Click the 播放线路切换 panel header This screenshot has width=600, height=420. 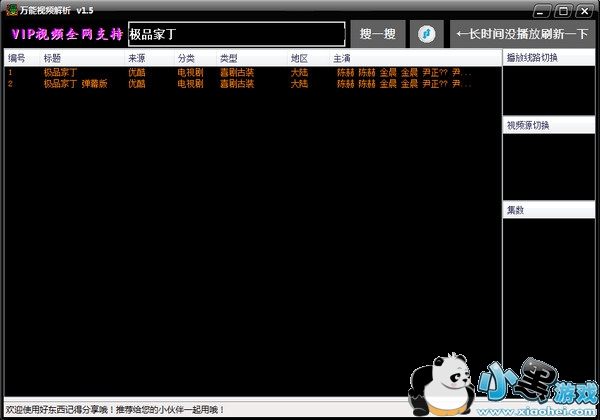pos(549,58)
